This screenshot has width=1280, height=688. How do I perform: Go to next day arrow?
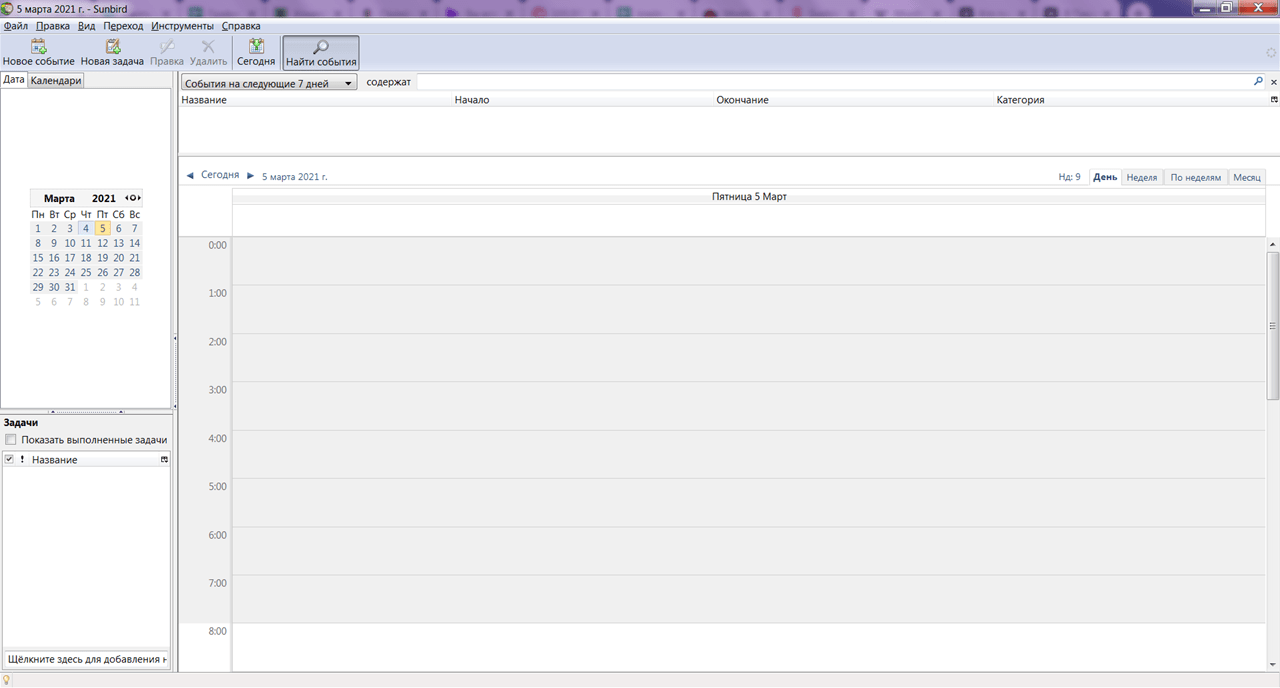[x=250, y=175]
